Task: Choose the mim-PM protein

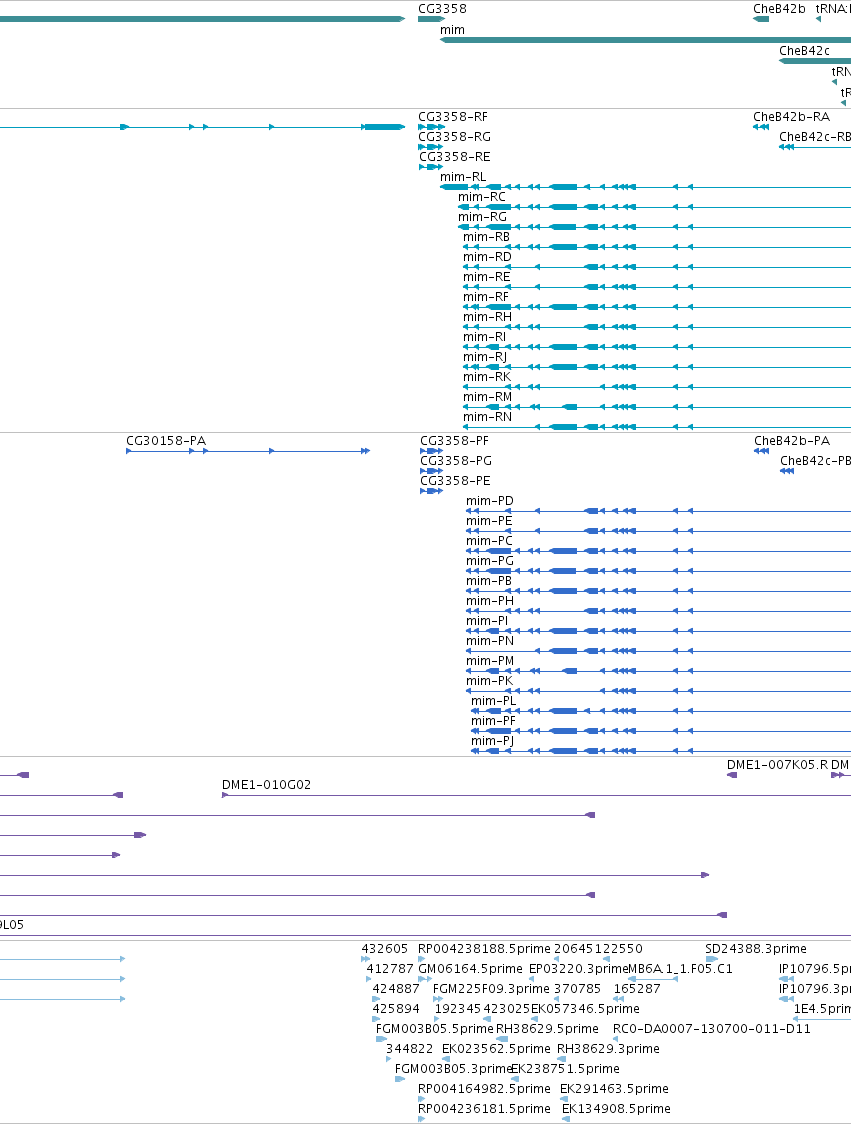Action: pyautogui.click(x=490, y=662)
